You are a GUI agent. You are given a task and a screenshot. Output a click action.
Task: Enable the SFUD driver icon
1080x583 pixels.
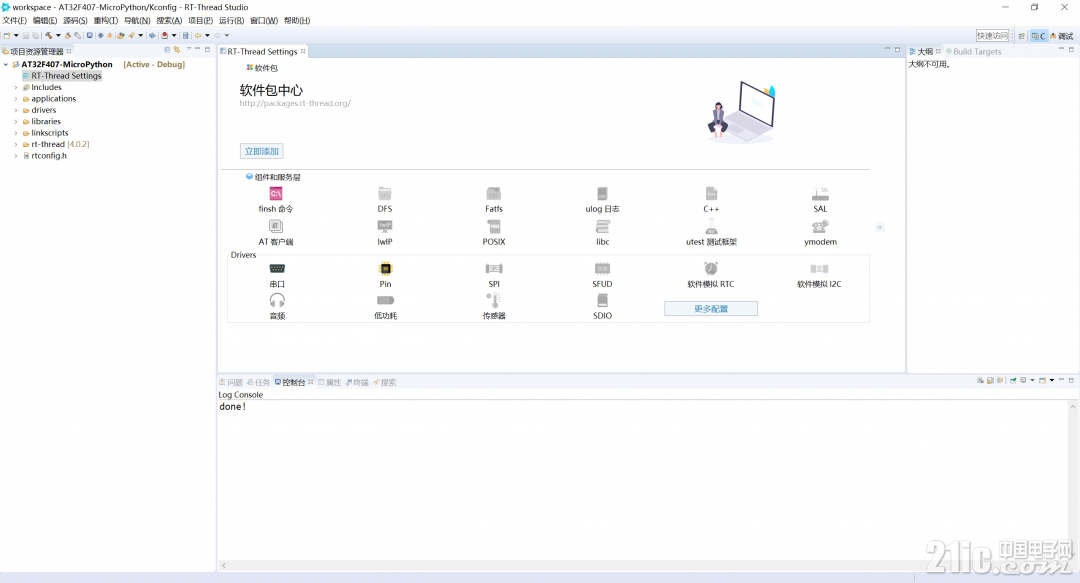click(x=603, y=268)
